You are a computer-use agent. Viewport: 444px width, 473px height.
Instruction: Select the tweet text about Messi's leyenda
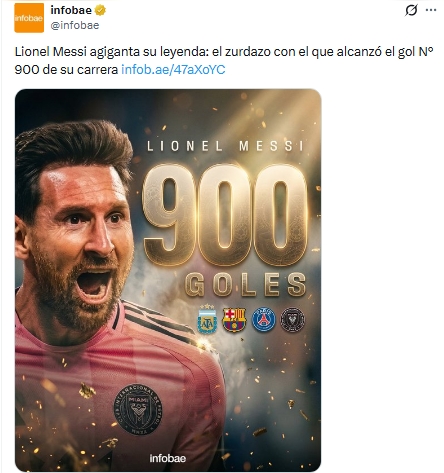224,61
